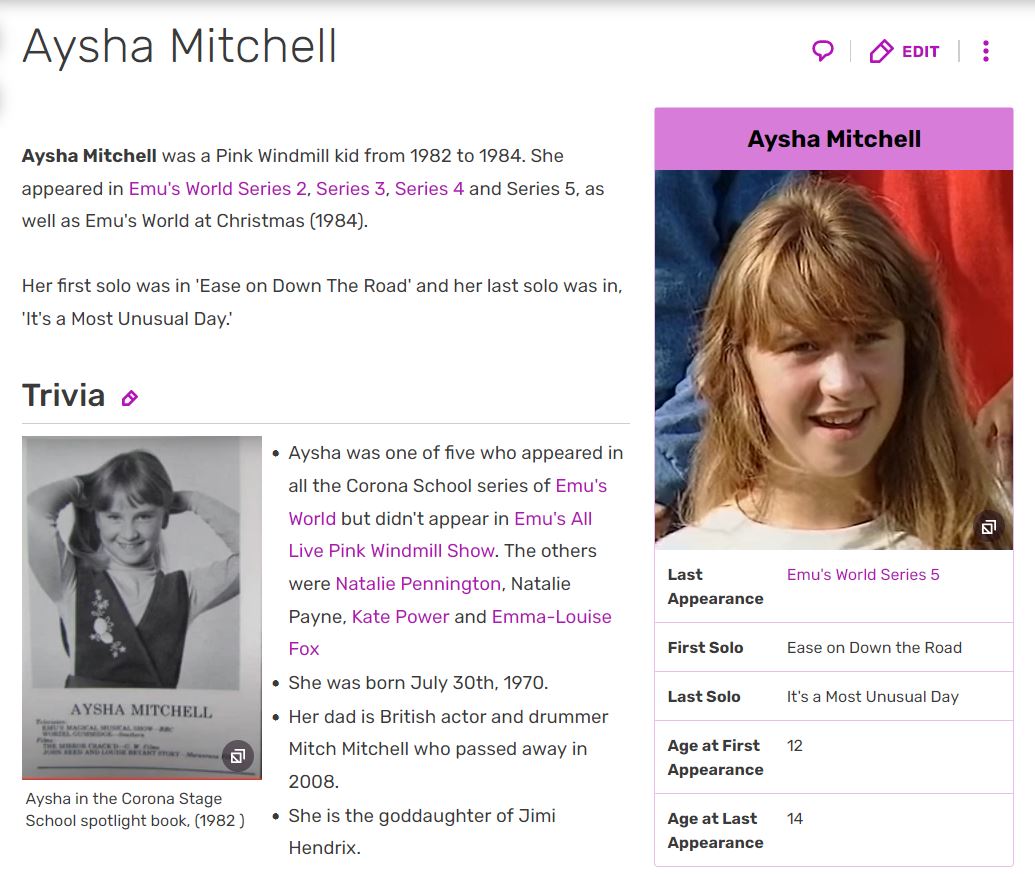Image resolution: width=1035 pixels, height=874 pixels.
Task: View the black-and-white Aysha Mitchell spotlight photo
Action: 142,607
